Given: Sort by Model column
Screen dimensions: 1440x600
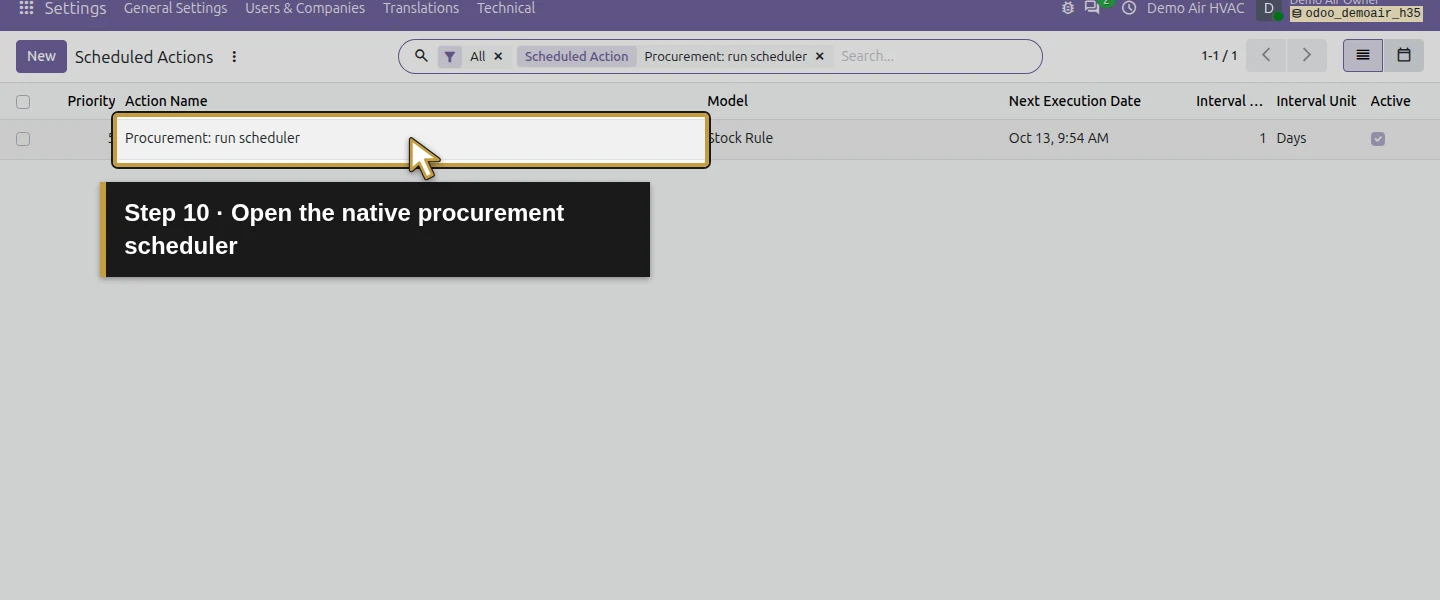Looking at the screenshot, I should coord(727,101).
